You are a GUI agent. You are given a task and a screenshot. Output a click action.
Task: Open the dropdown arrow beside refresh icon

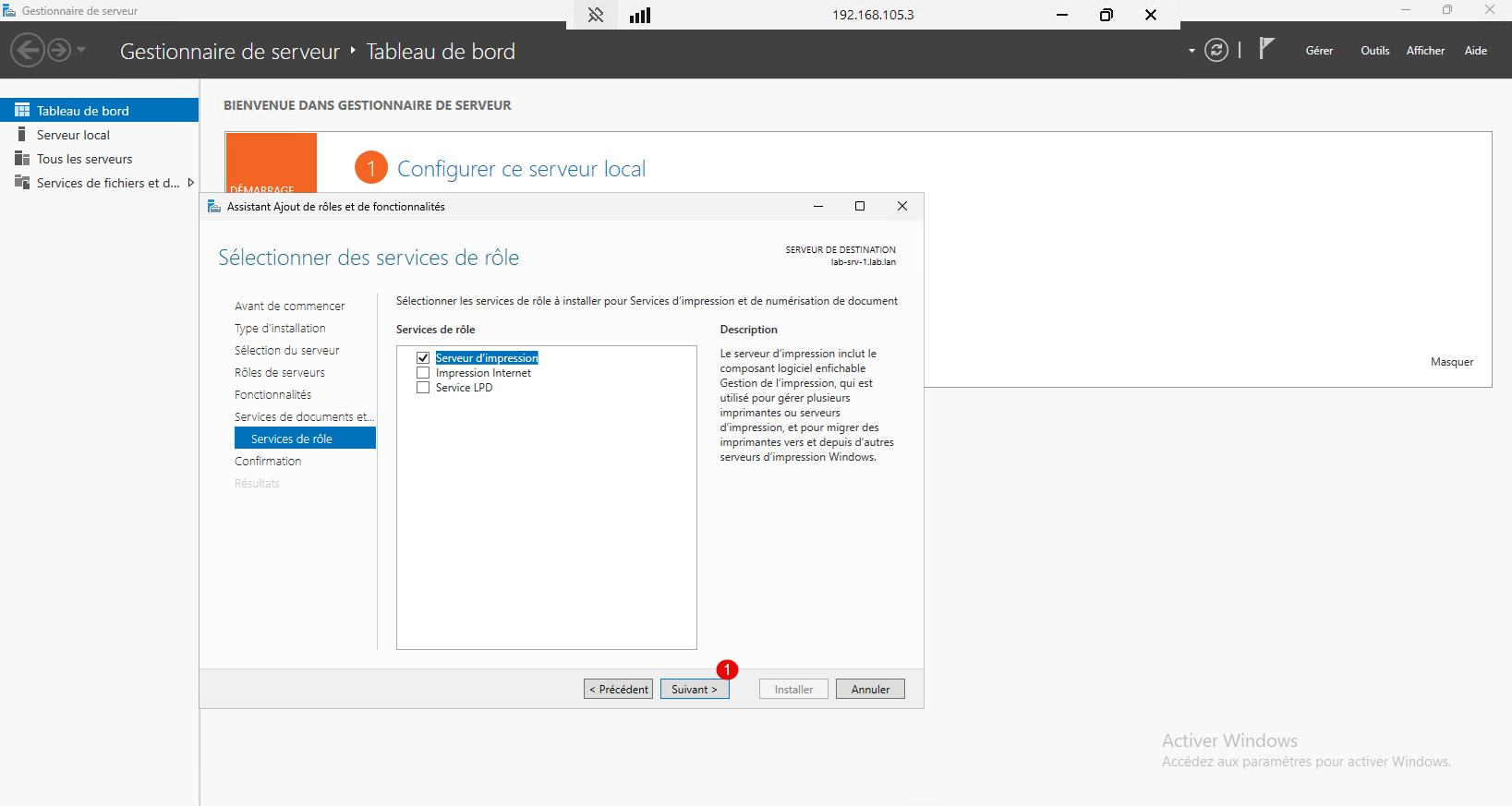1191,51
